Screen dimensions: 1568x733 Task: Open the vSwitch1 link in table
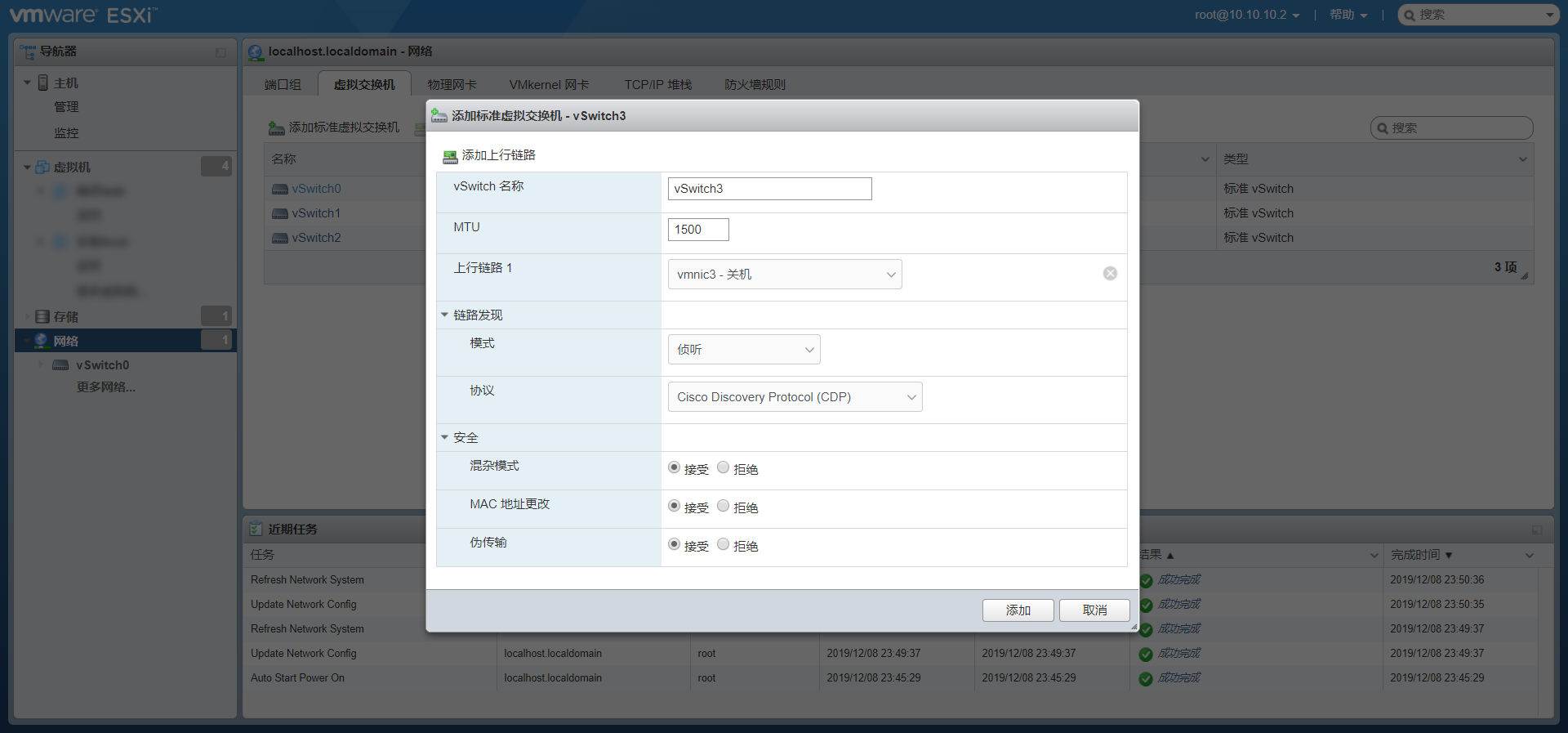click(316, 213)
